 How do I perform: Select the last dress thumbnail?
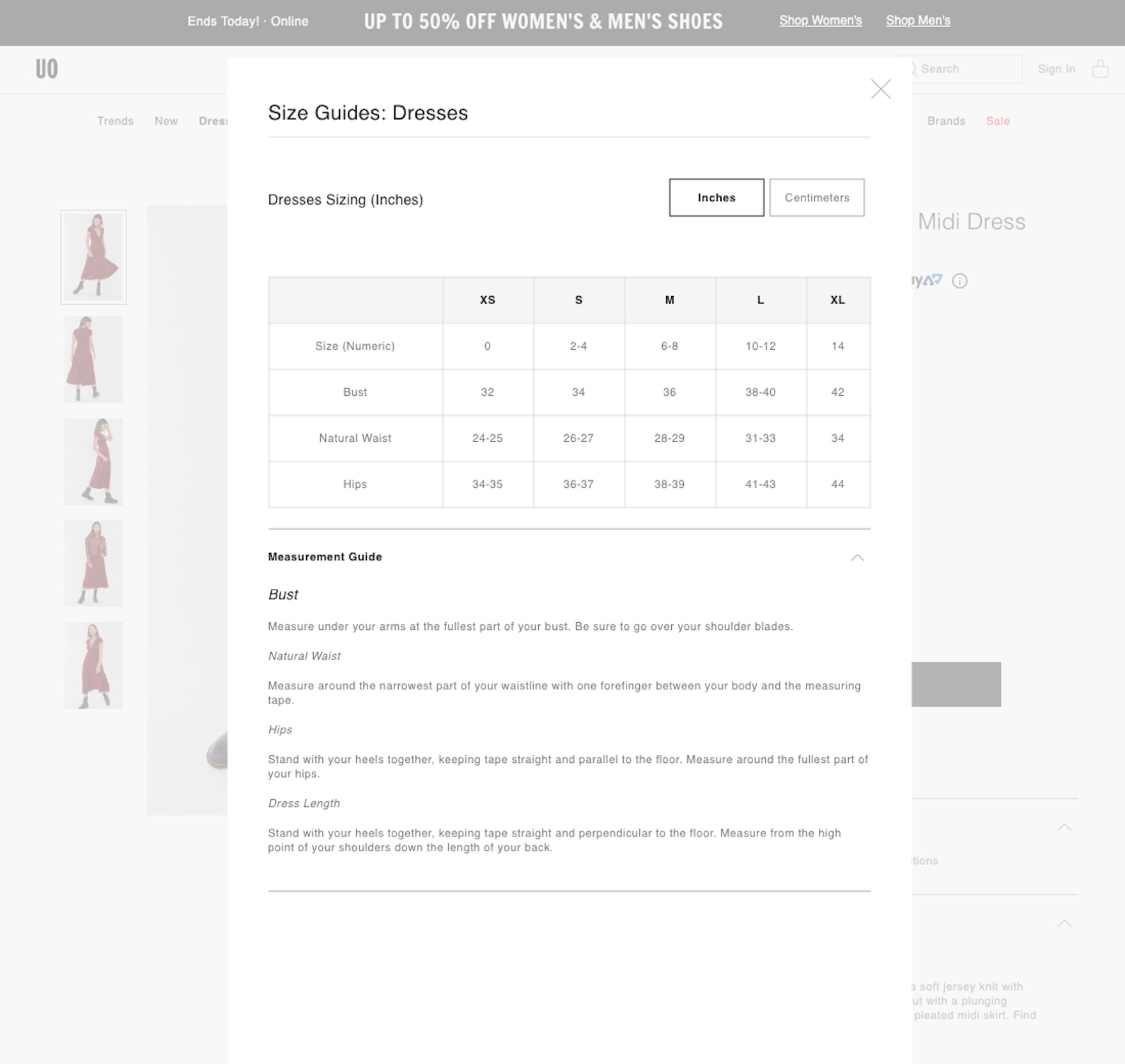(x=93, y=666)
